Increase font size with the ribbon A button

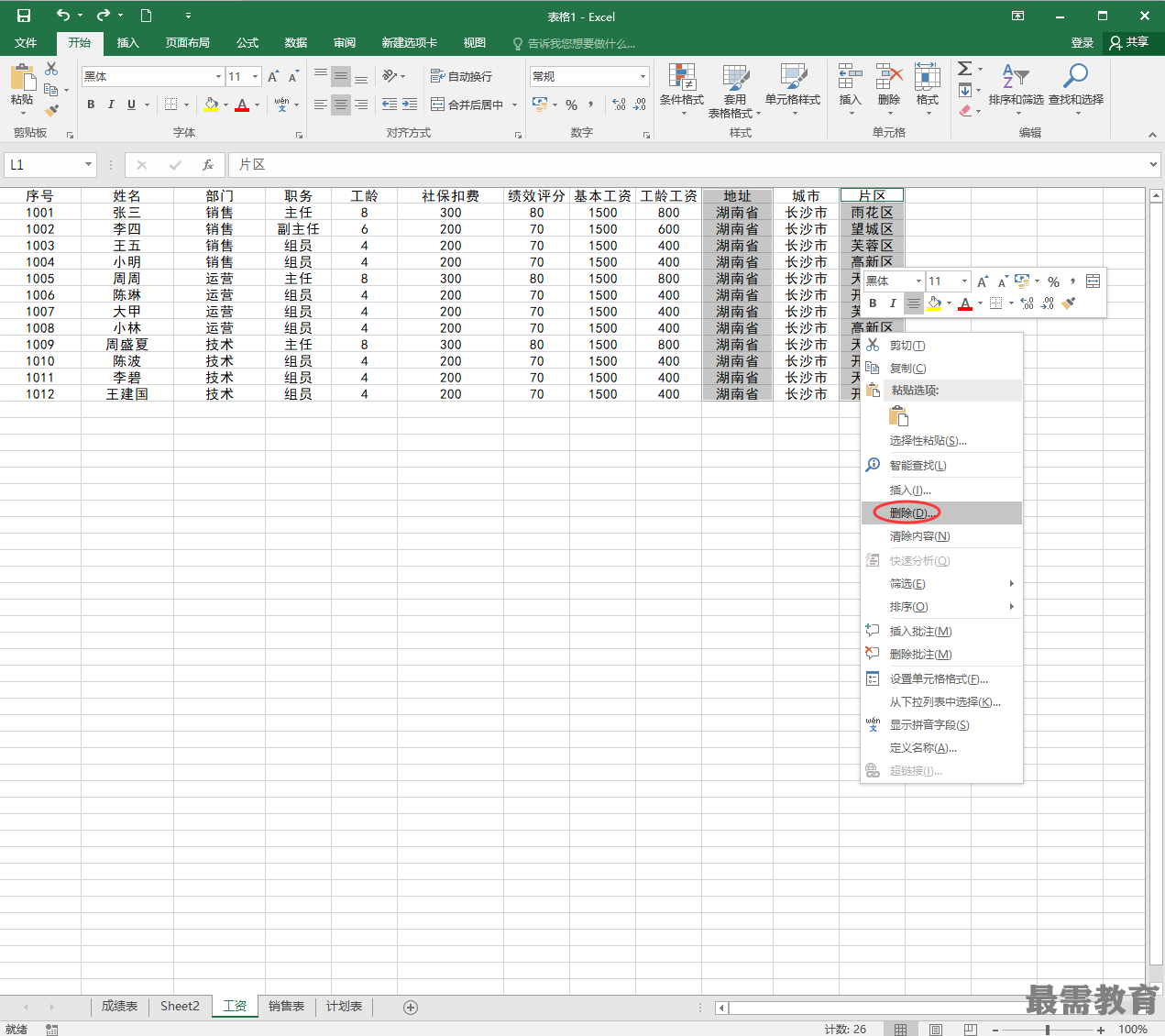point(273,77)
